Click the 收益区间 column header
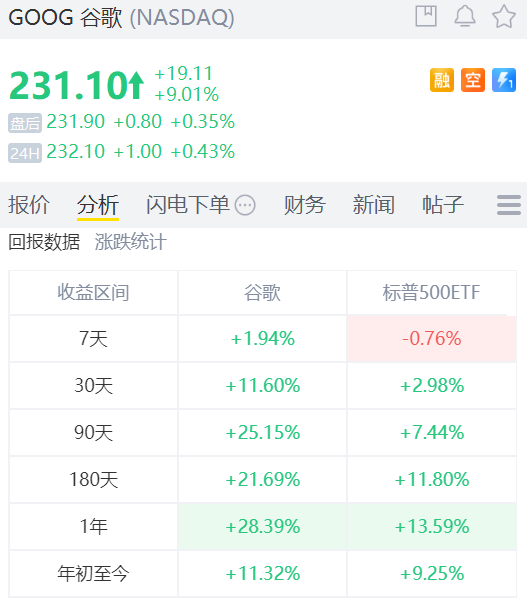The height and width of the screenshot is (601, 527). [93, 293]
